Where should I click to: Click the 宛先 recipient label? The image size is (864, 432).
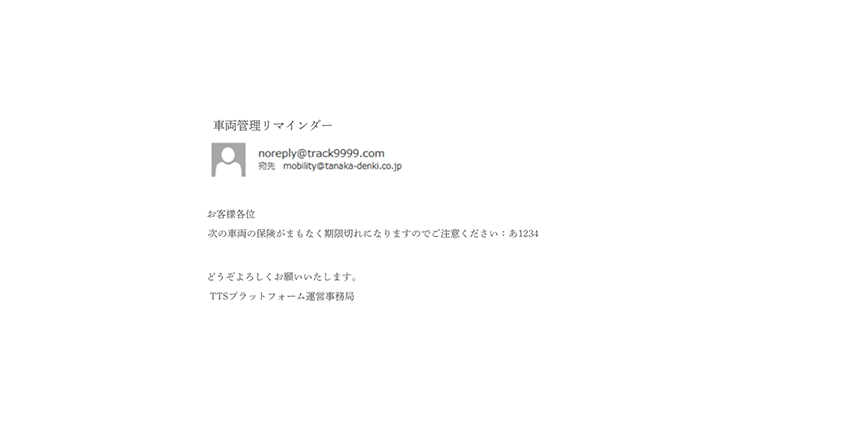point(267,166)
